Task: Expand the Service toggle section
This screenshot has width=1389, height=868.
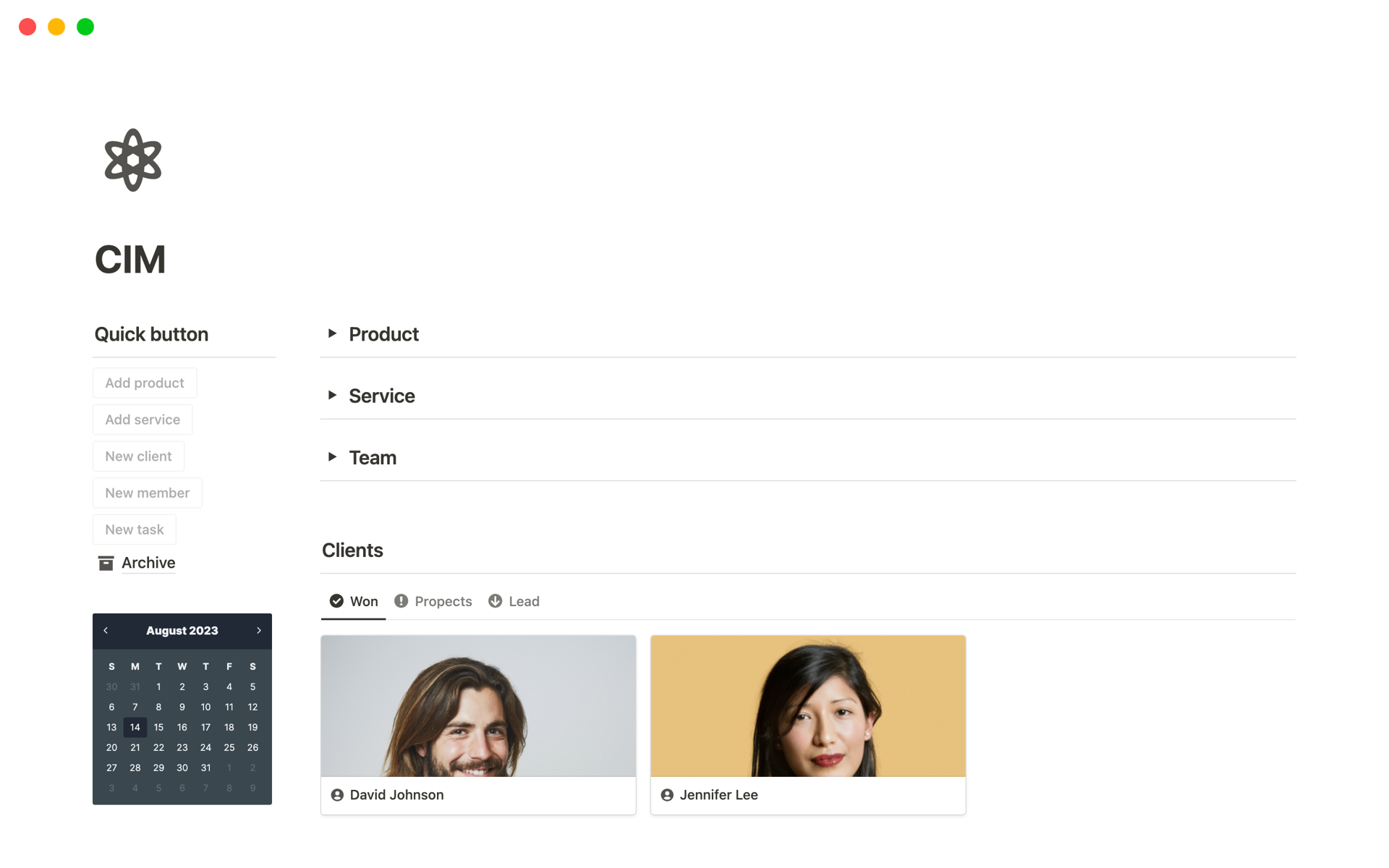Action: click(332, 395)
